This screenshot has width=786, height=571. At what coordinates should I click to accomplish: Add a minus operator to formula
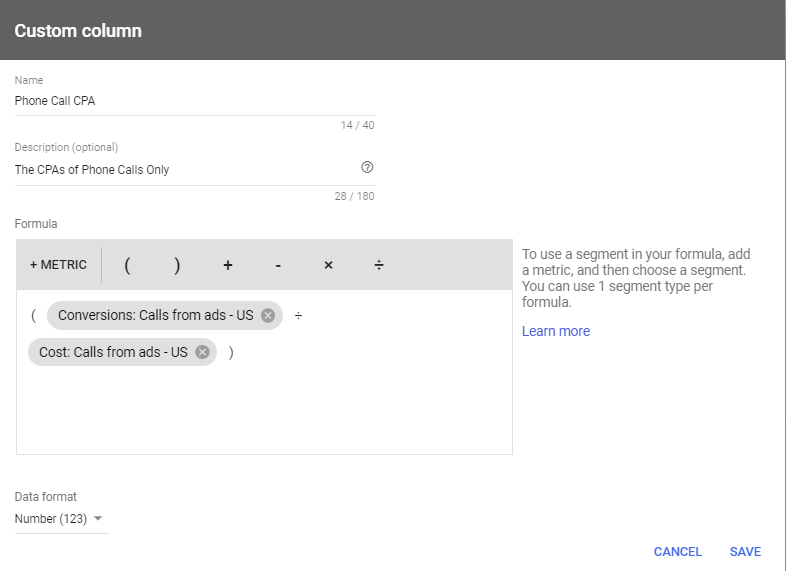[x=278, y=265]
